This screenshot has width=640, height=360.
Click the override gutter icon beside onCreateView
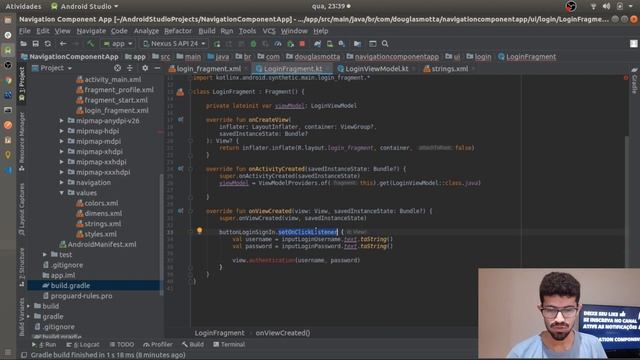[180, 120]
